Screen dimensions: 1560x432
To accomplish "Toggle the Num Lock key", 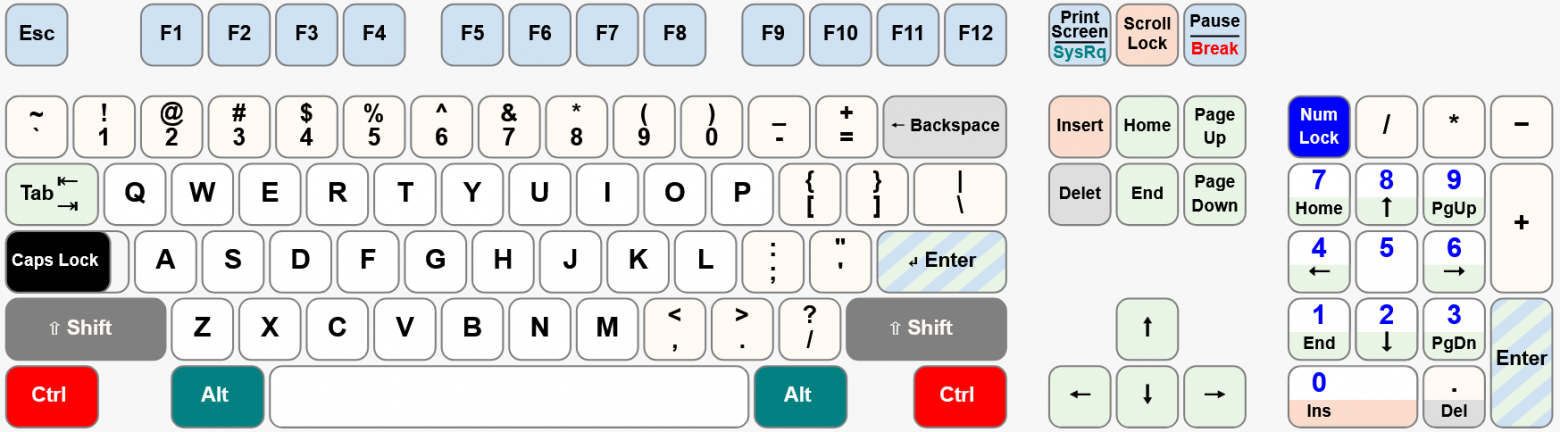I will pos(1318,127).
